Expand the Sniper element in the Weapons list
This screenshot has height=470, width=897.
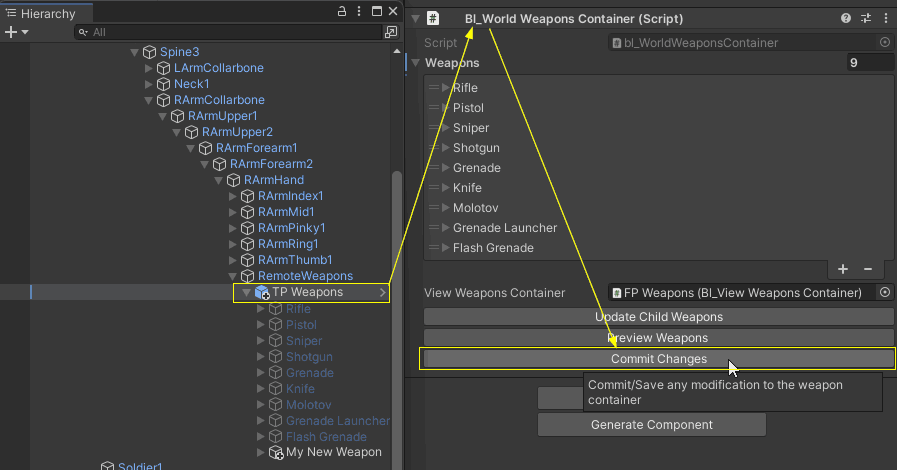click(x=445, y=128)
